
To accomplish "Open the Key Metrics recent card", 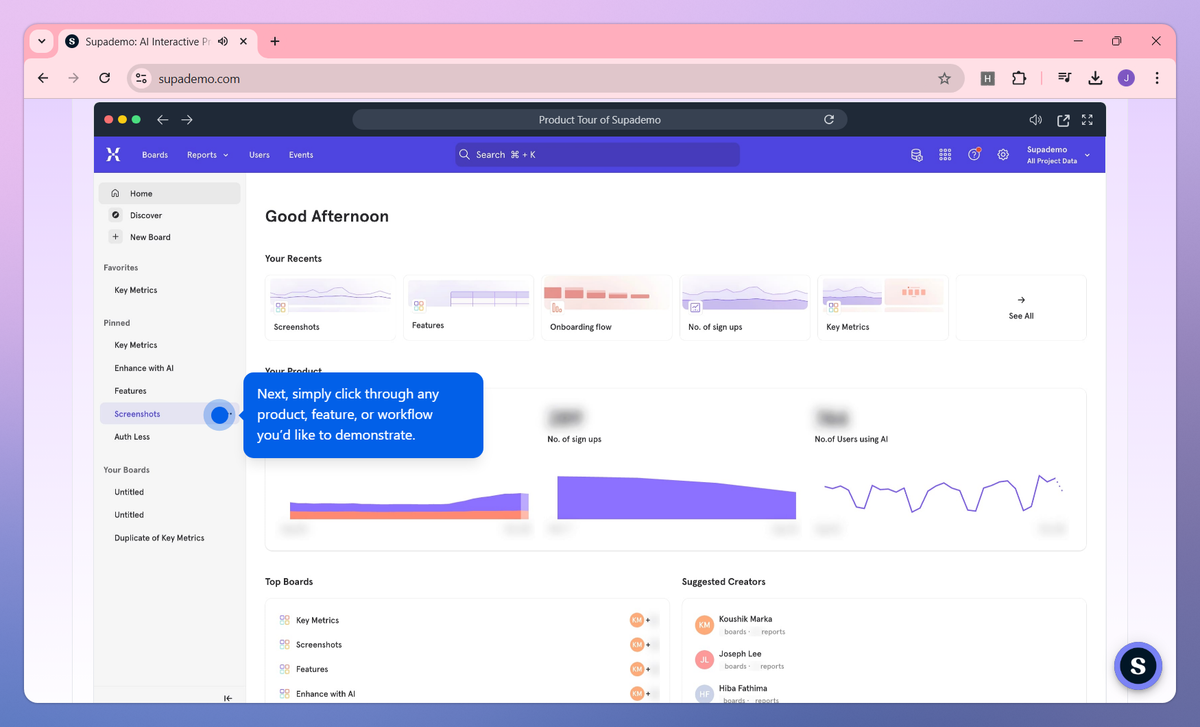I will point(883,308).
